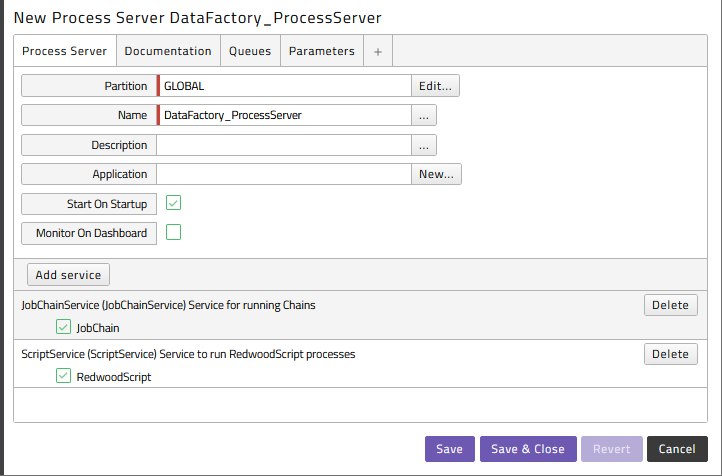Screen dimensions: 722x476
Task: Click into the Description input field
Action: 284,145
